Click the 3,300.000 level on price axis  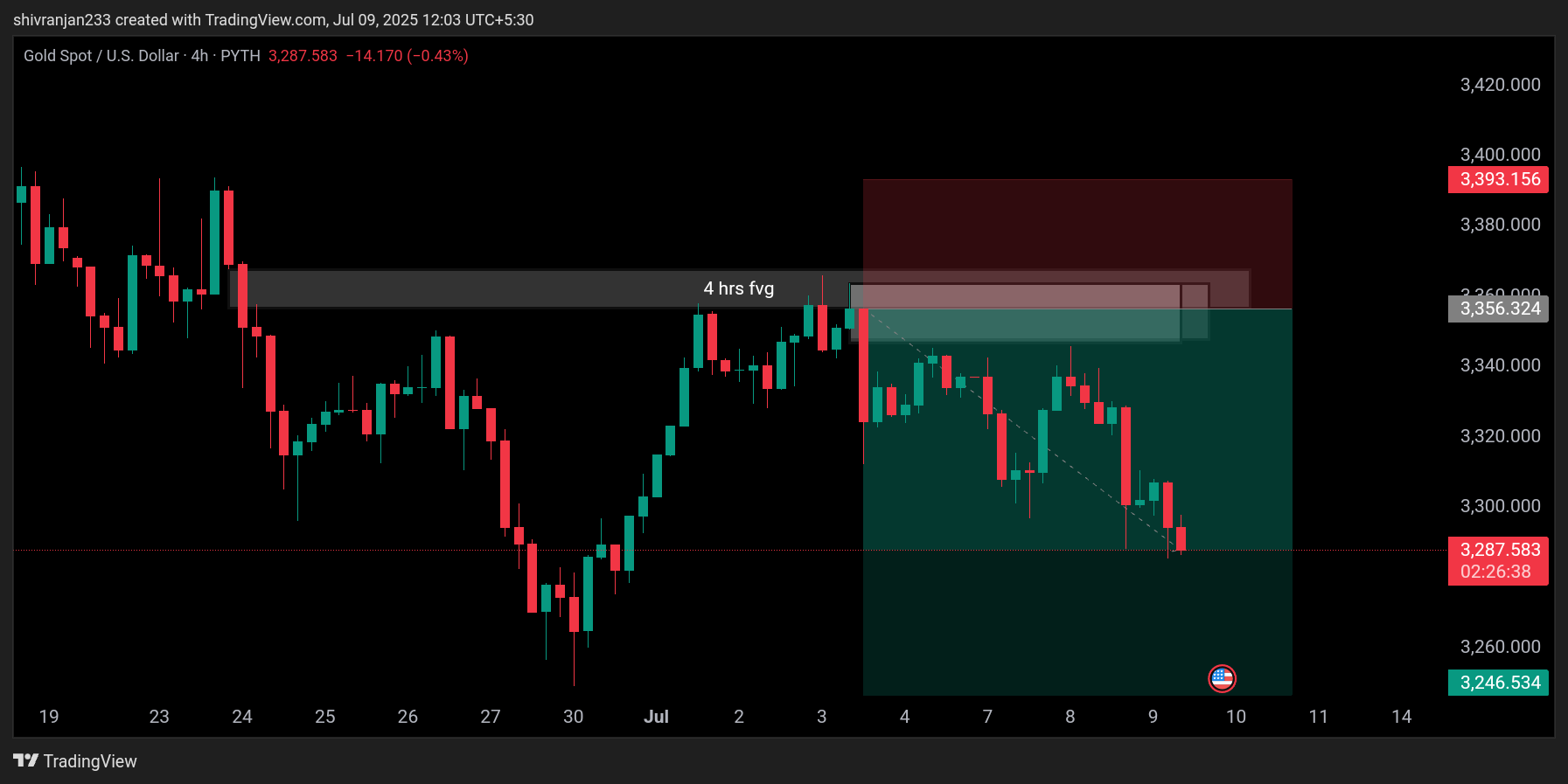coord(1500,506)
